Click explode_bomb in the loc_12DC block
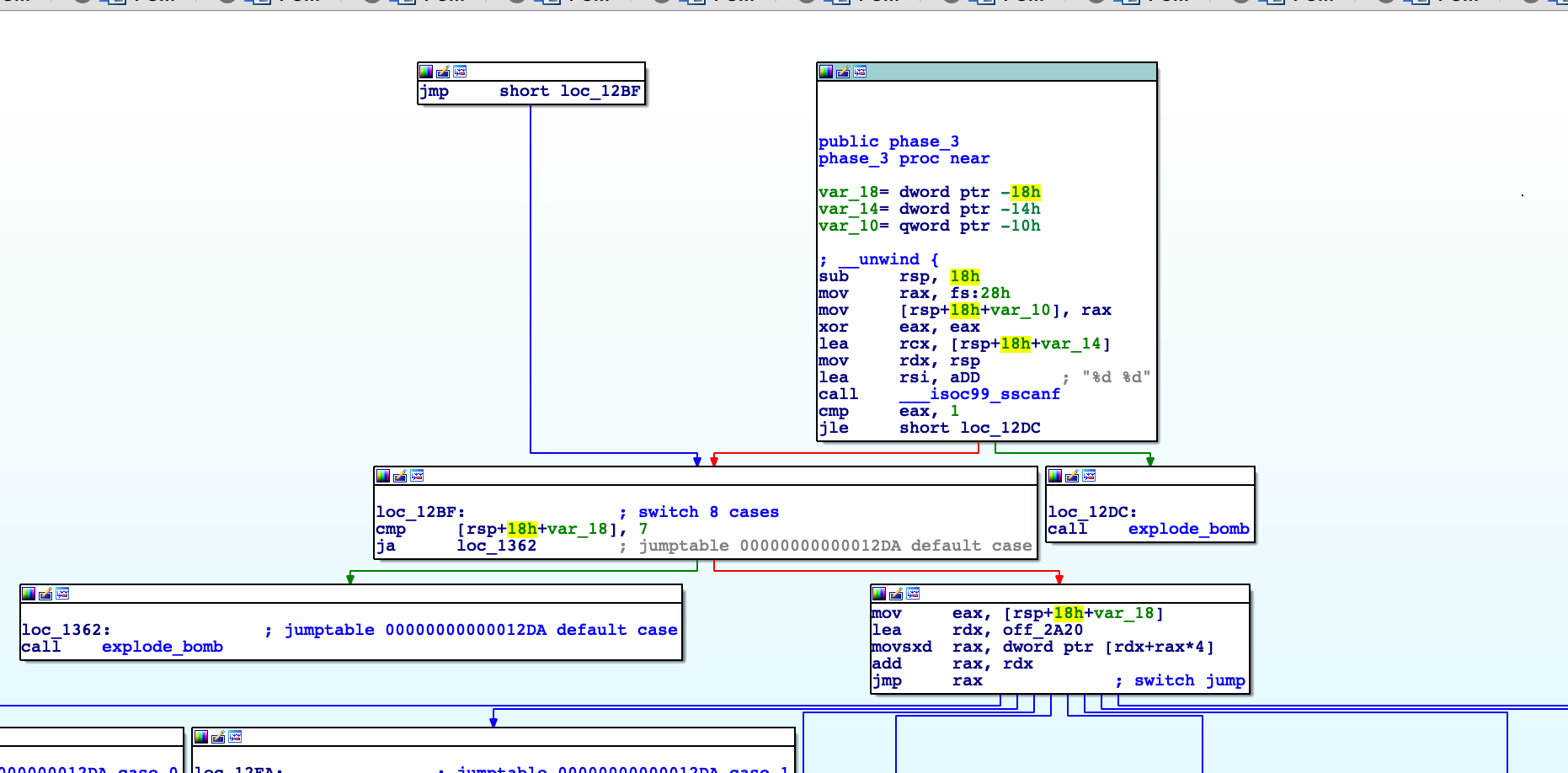 1188,529
